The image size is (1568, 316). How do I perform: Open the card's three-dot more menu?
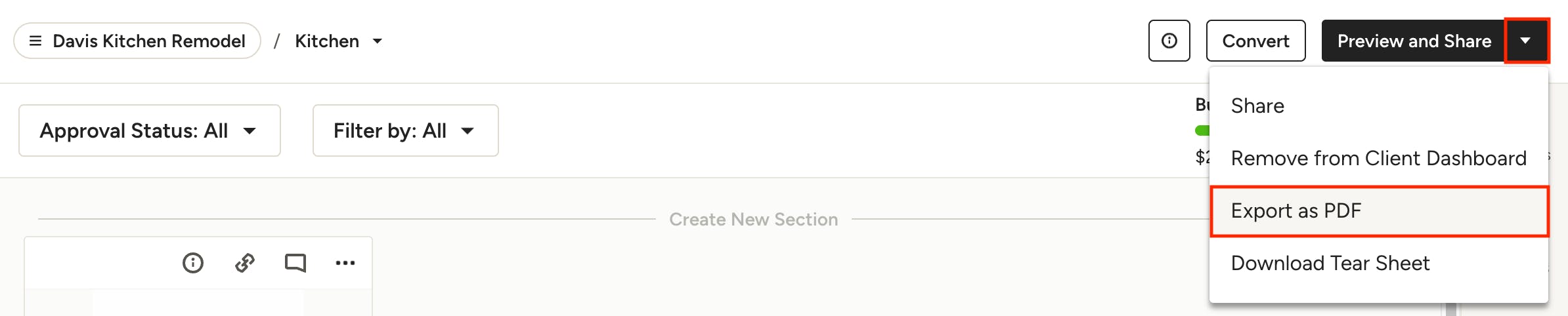(345, 263)
